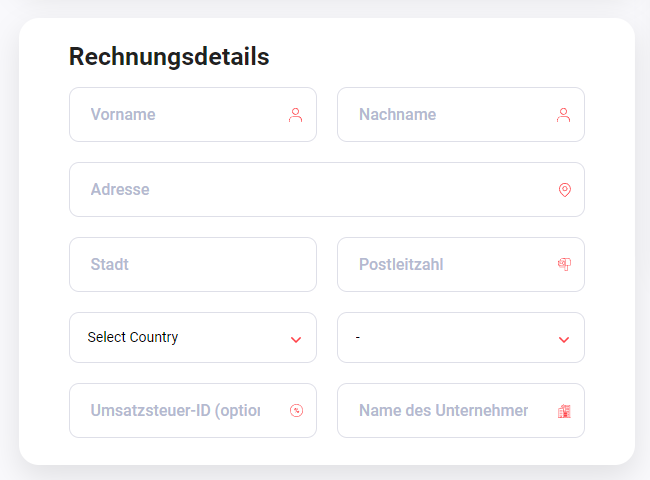650x480 pixels.
Task: Open the Select Country dropdown
Action: [x=193, y=337]
